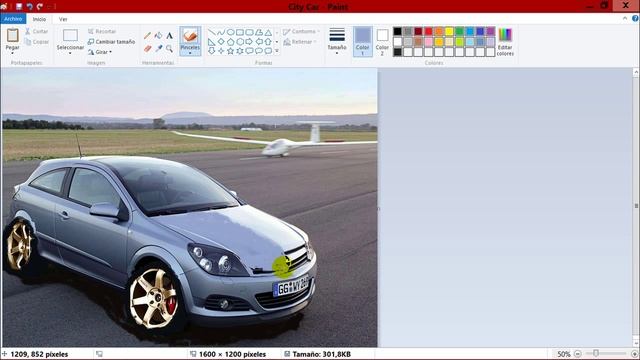Expand the Formas shapes gallery
Screen dimensions: 640x360
pos(277,51)
